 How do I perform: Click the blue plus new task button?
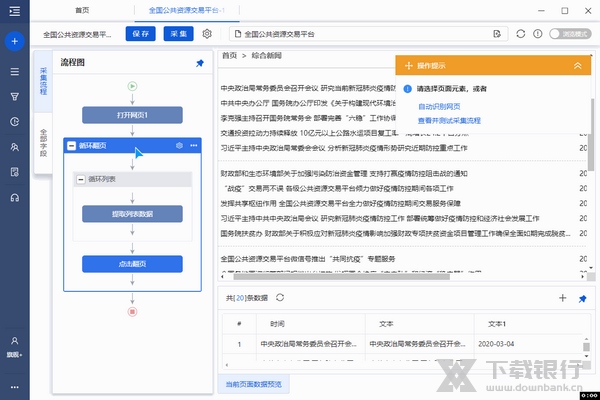tap(15, 41)
